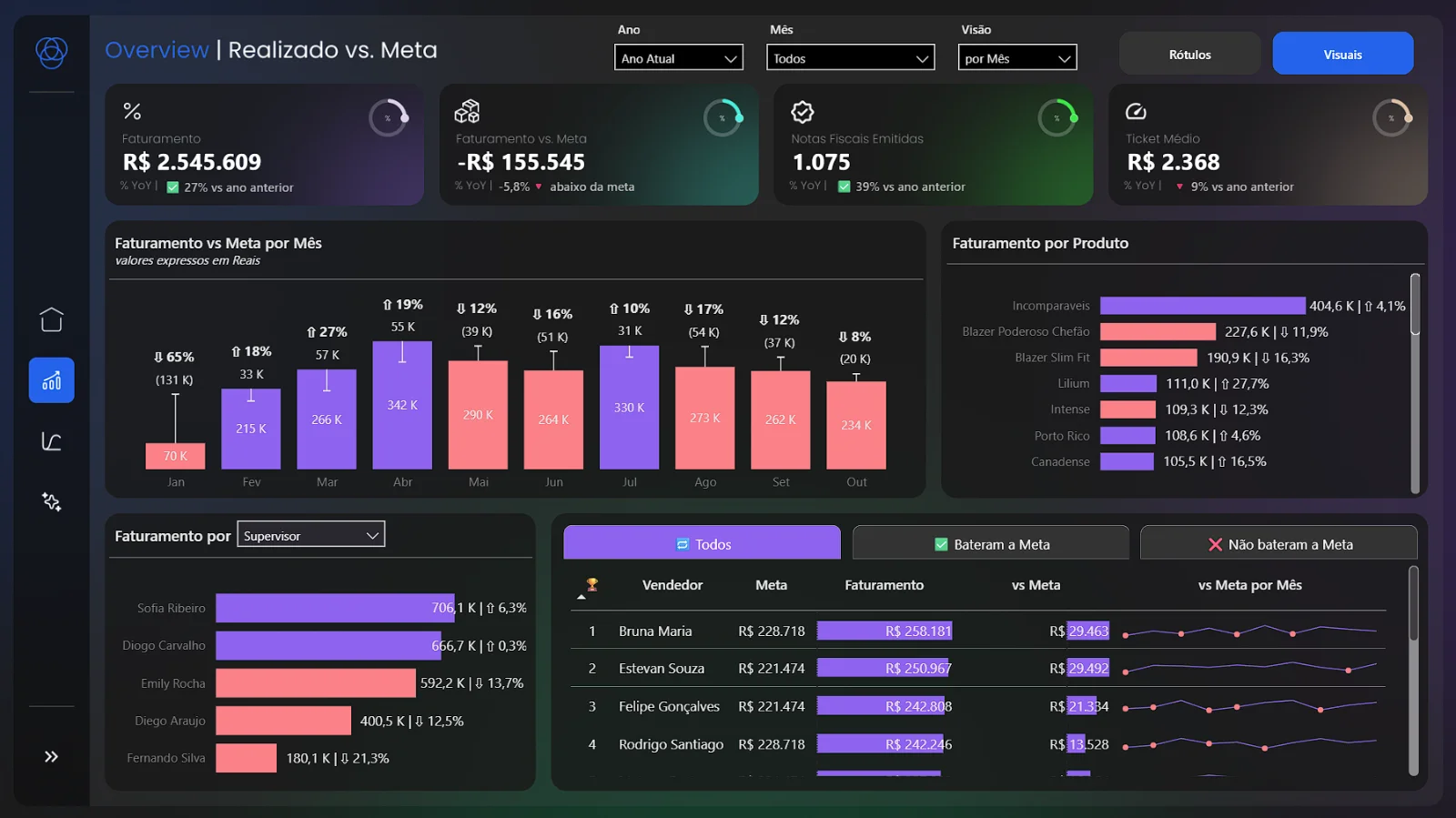Click the red down arrow beside -5,8%

tap(539, 187)
